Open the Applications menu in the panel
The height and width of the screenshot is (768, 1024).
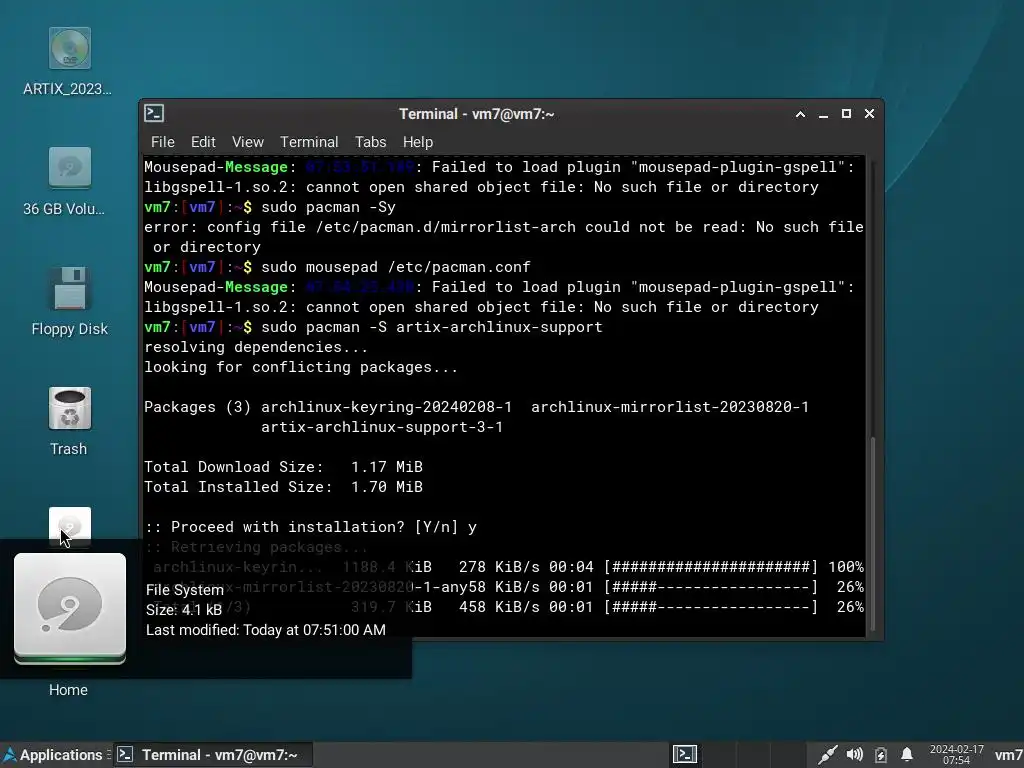click(x=54, y=755)
